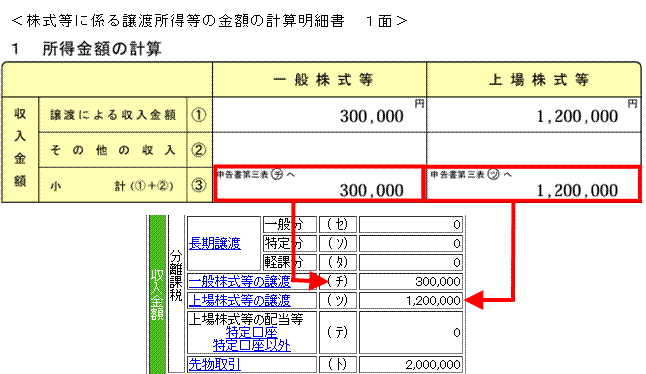This screenshot has width=646, height=374.
Task: Click the (テ) code cell
Action: tap(337, 332)
